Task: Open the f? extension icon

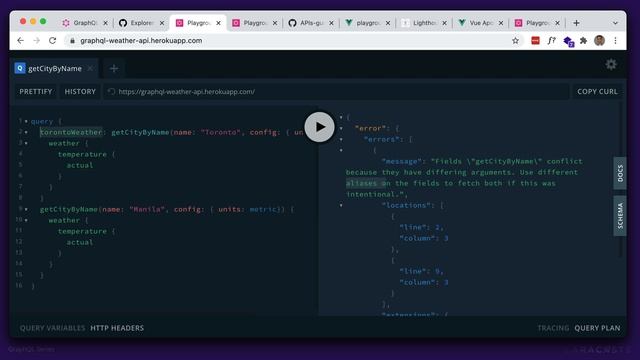Action: click(551, 40)
